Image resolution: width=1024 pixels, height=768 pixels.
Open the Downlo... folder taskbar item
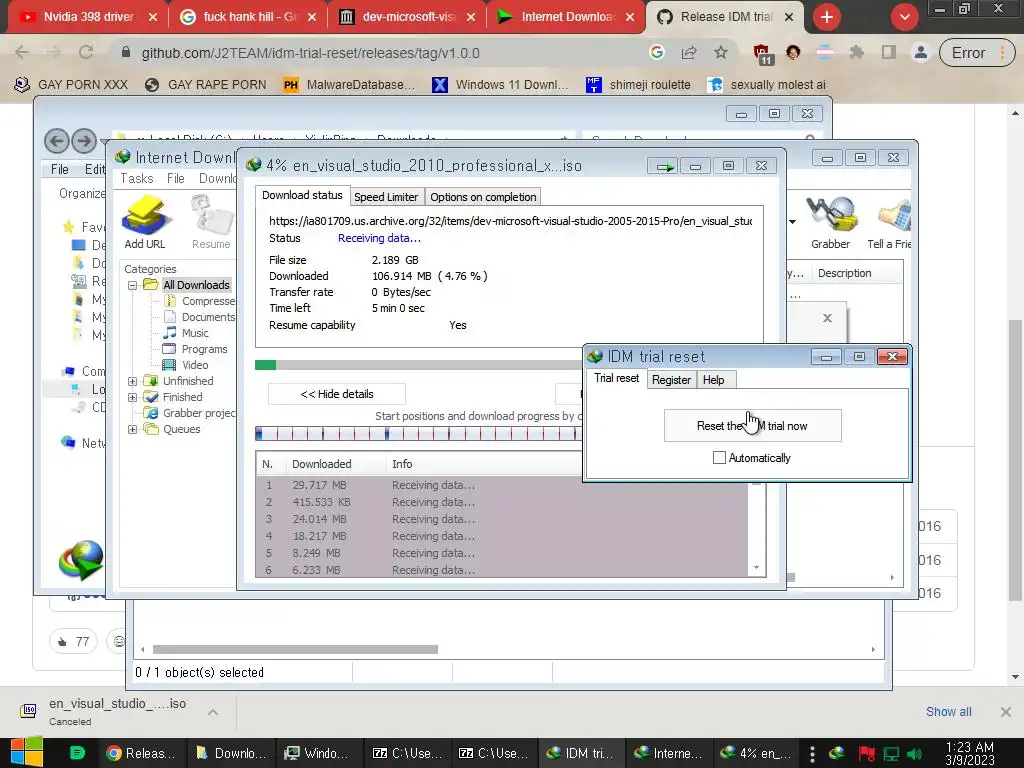click(x=231, y=753)
